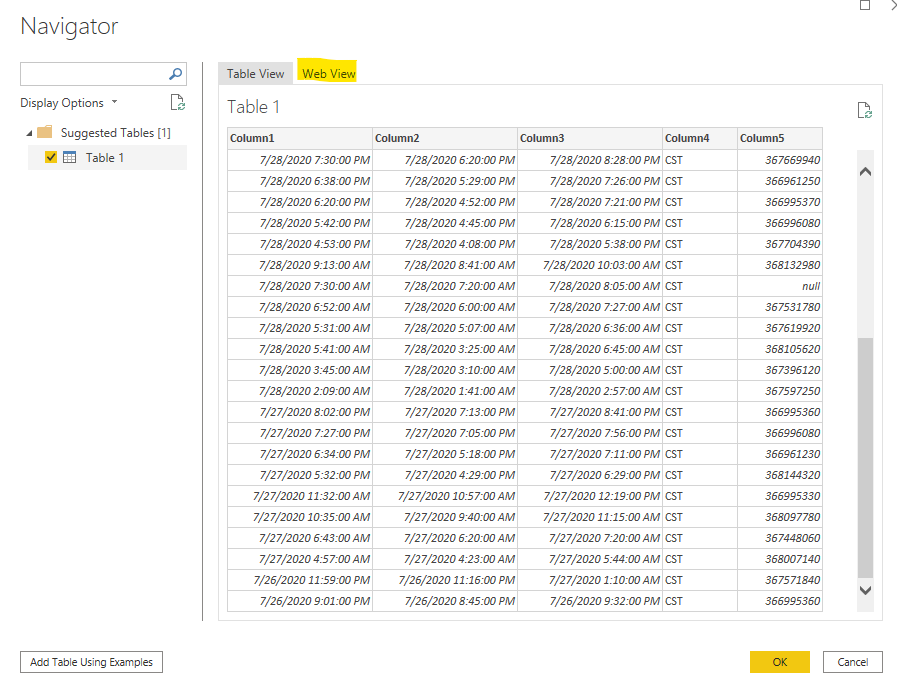Image resolution: width=897 pixels, height=680 pixels.
Task: Uncheck the Table 1 checkbox
Action: [x=53, y=157]
